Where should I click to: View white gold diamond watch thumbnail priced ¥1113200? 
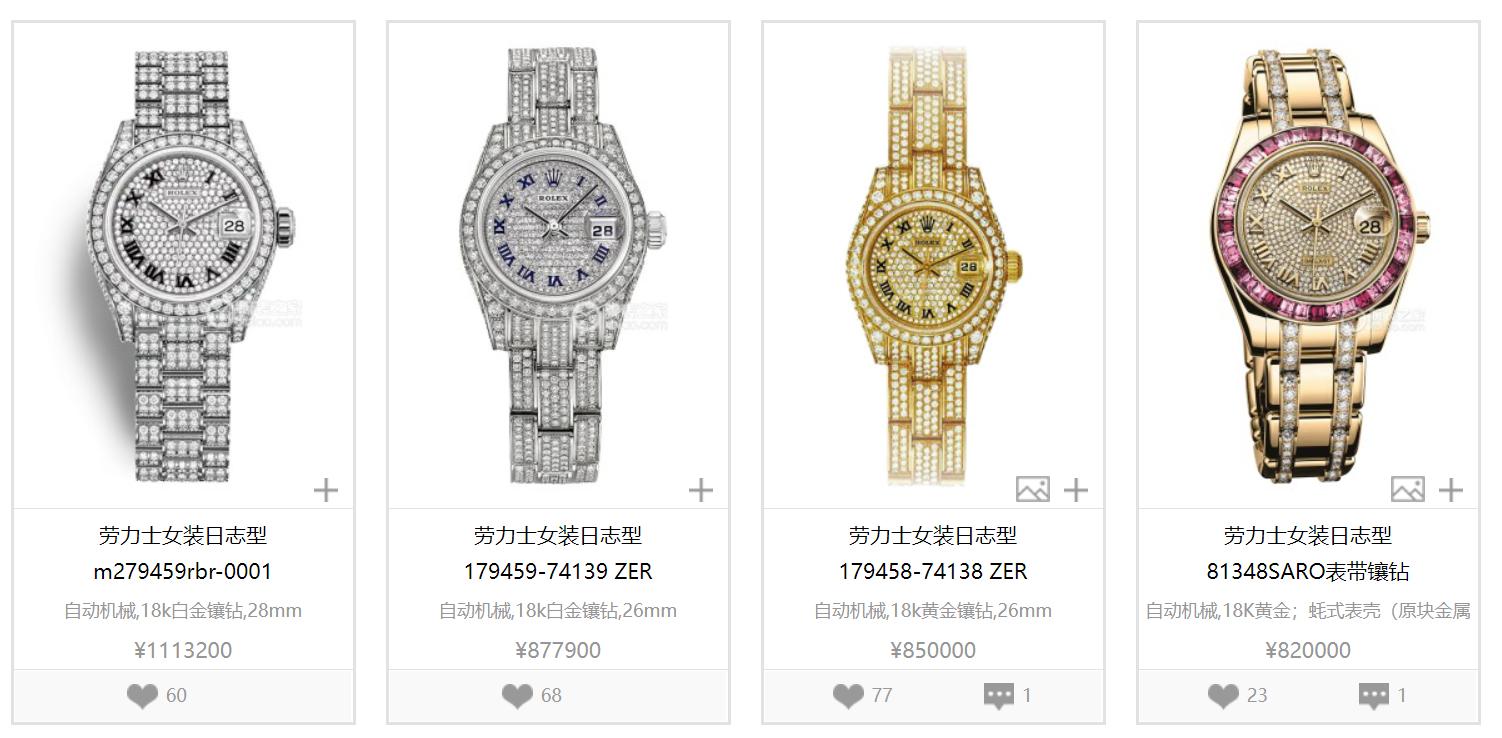[x=183, y=265]
